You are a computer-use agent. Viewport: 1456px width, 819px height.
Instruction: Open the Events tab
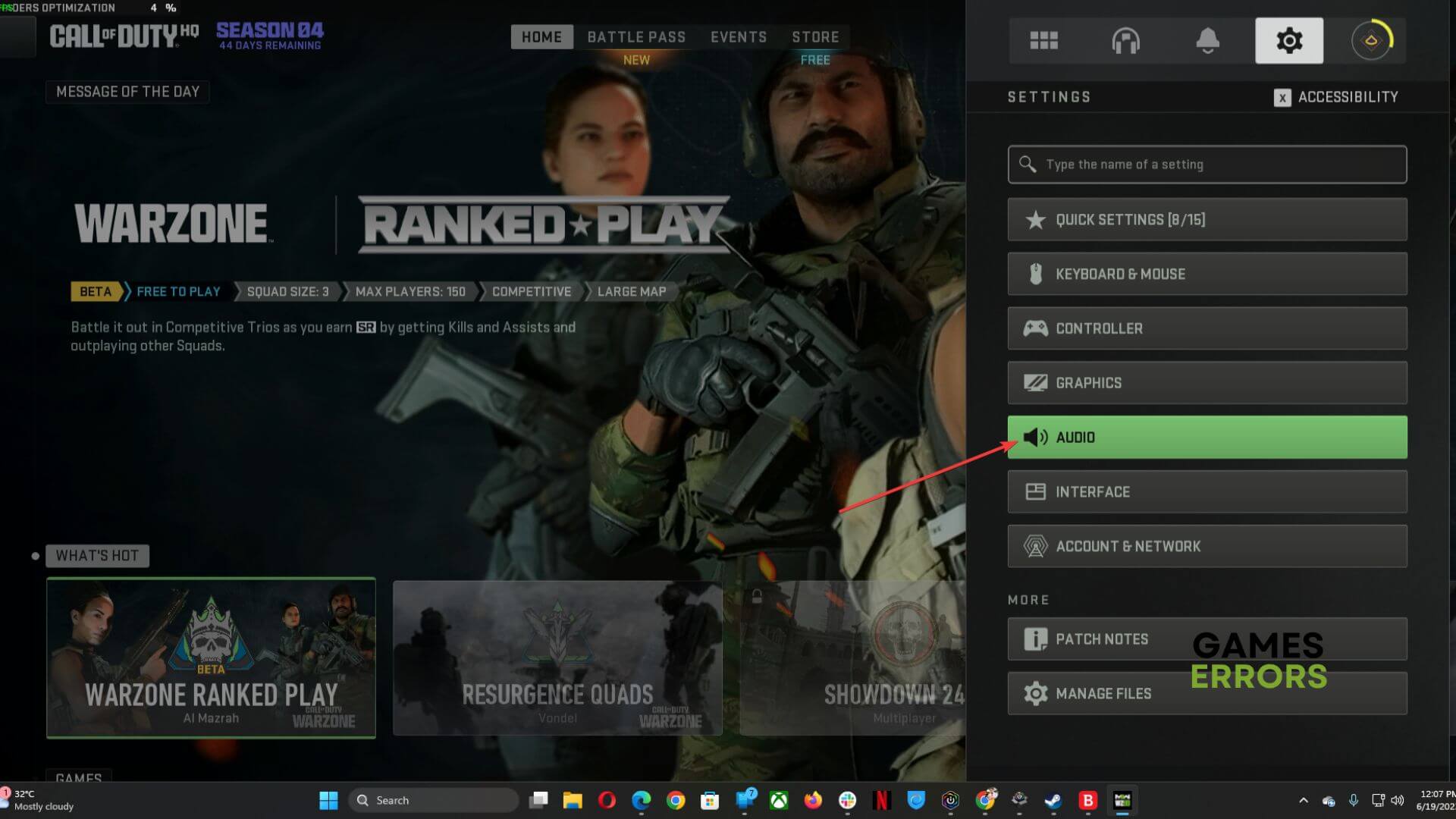pyautogui.click(x=738, y=37)
